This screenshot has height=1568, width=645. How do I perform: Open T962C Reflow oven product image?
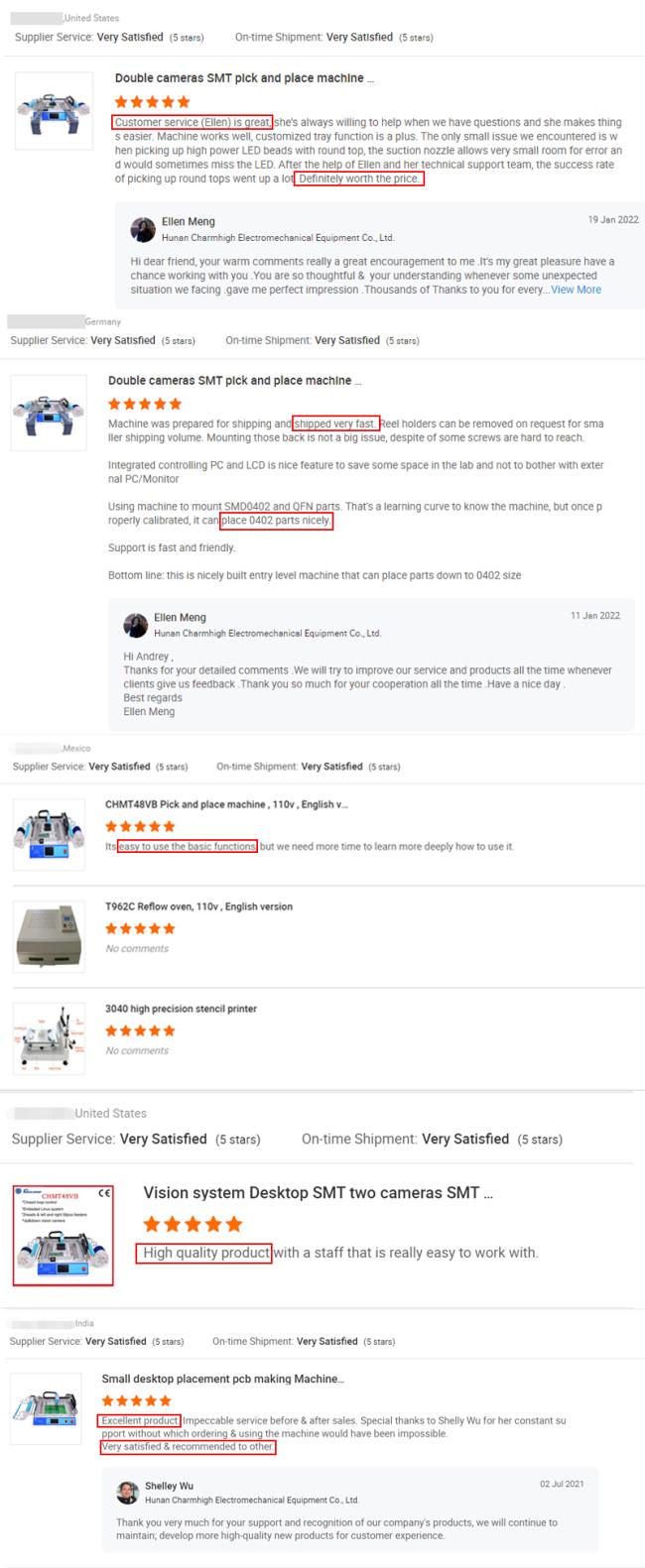[x=49, y=936]
